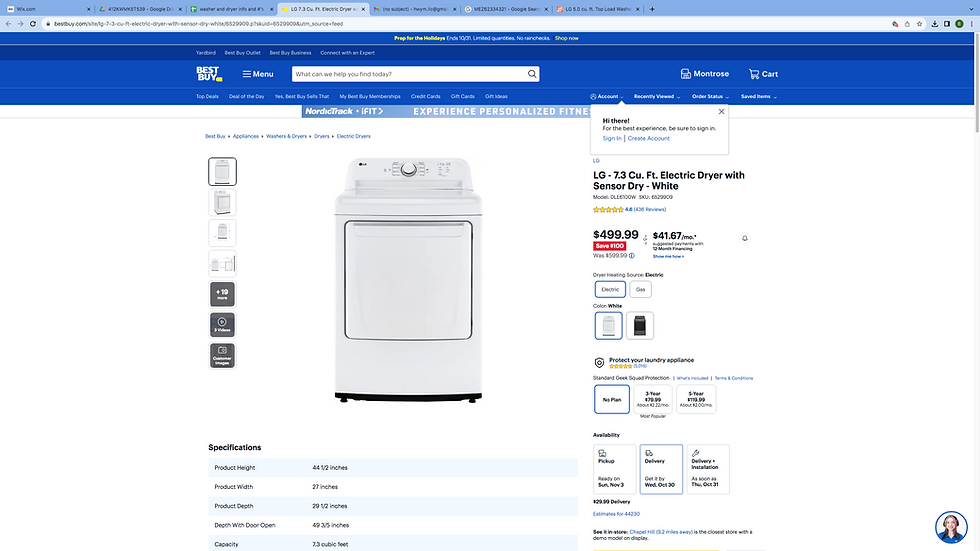Screen dimensions: 980x551
Task: Select the third product thumbnail
Action: click(x=222, y=232)
